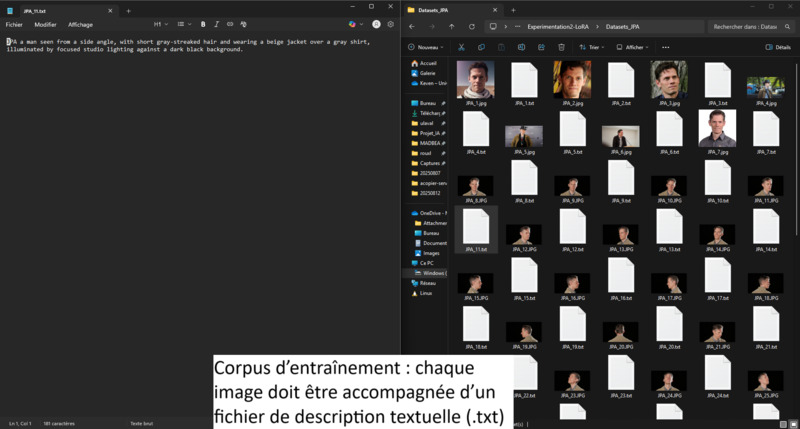
Task: Open the Afficher view dropdown
Action: coord(632,47)
